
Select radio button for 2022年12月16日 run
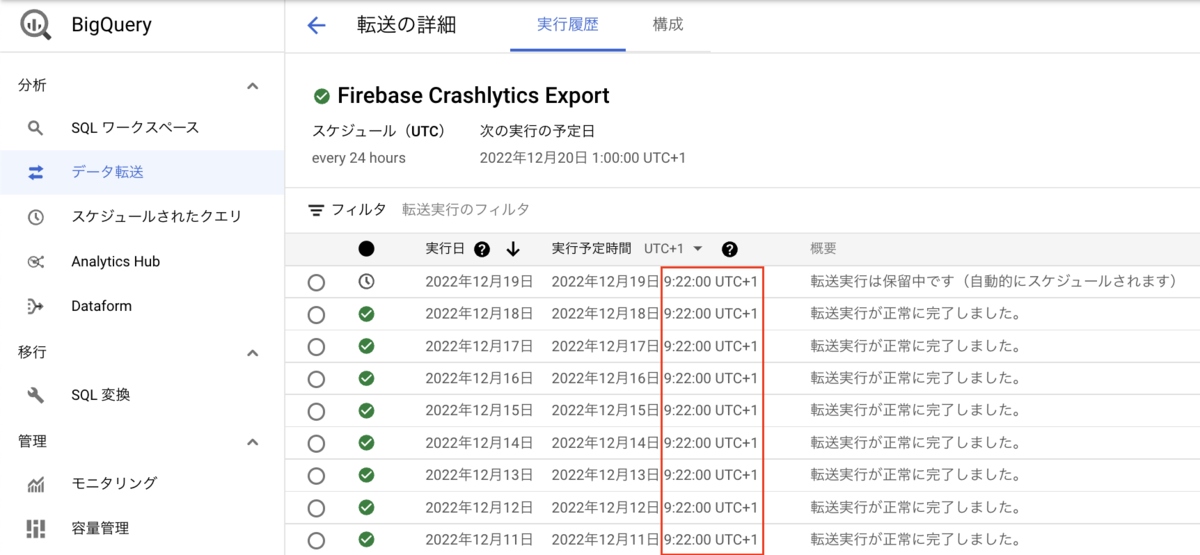coord(317,379)
